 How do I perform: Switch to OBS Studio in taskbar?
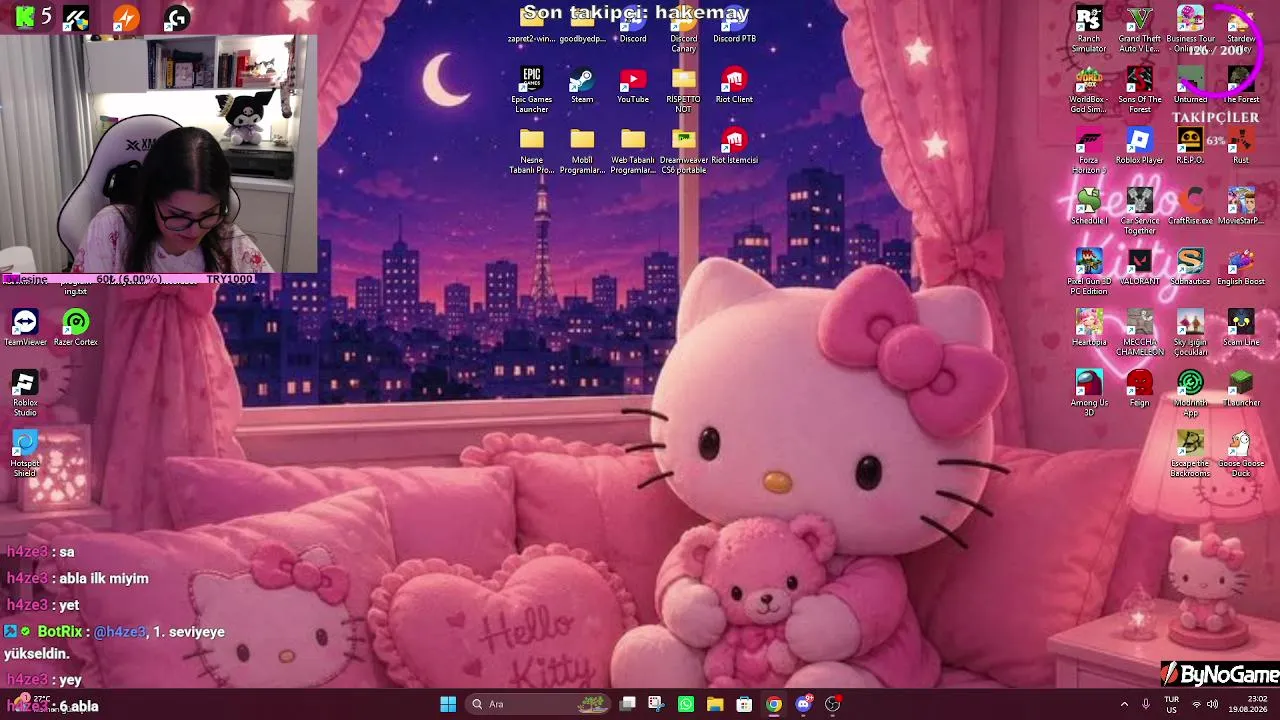832,704
